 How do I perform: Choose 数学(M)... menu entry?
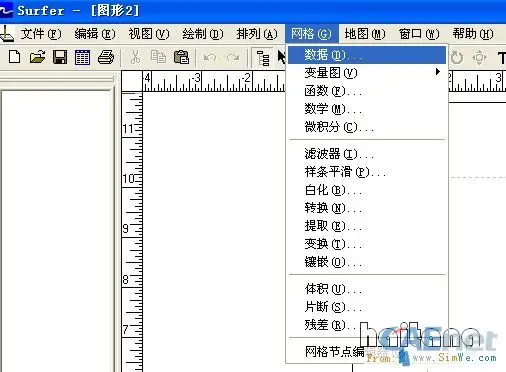(367, 109)
